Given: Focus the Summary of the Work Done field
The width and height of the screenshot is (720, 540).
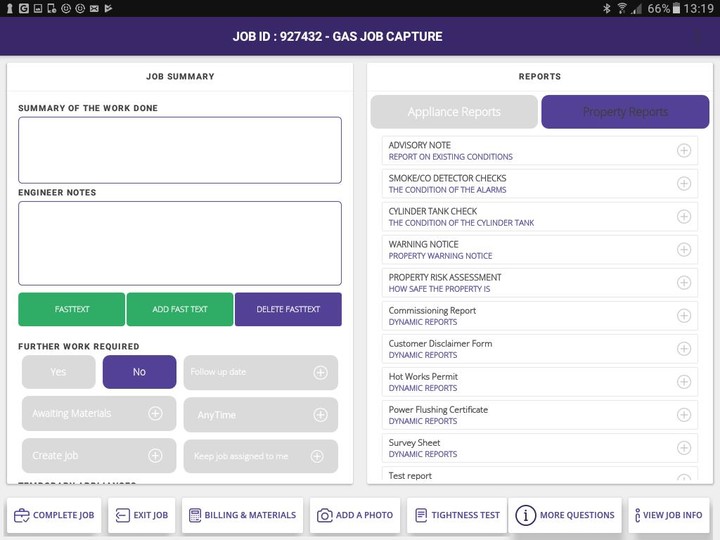Looking at the screenshot, I should [x=180, y=150].
